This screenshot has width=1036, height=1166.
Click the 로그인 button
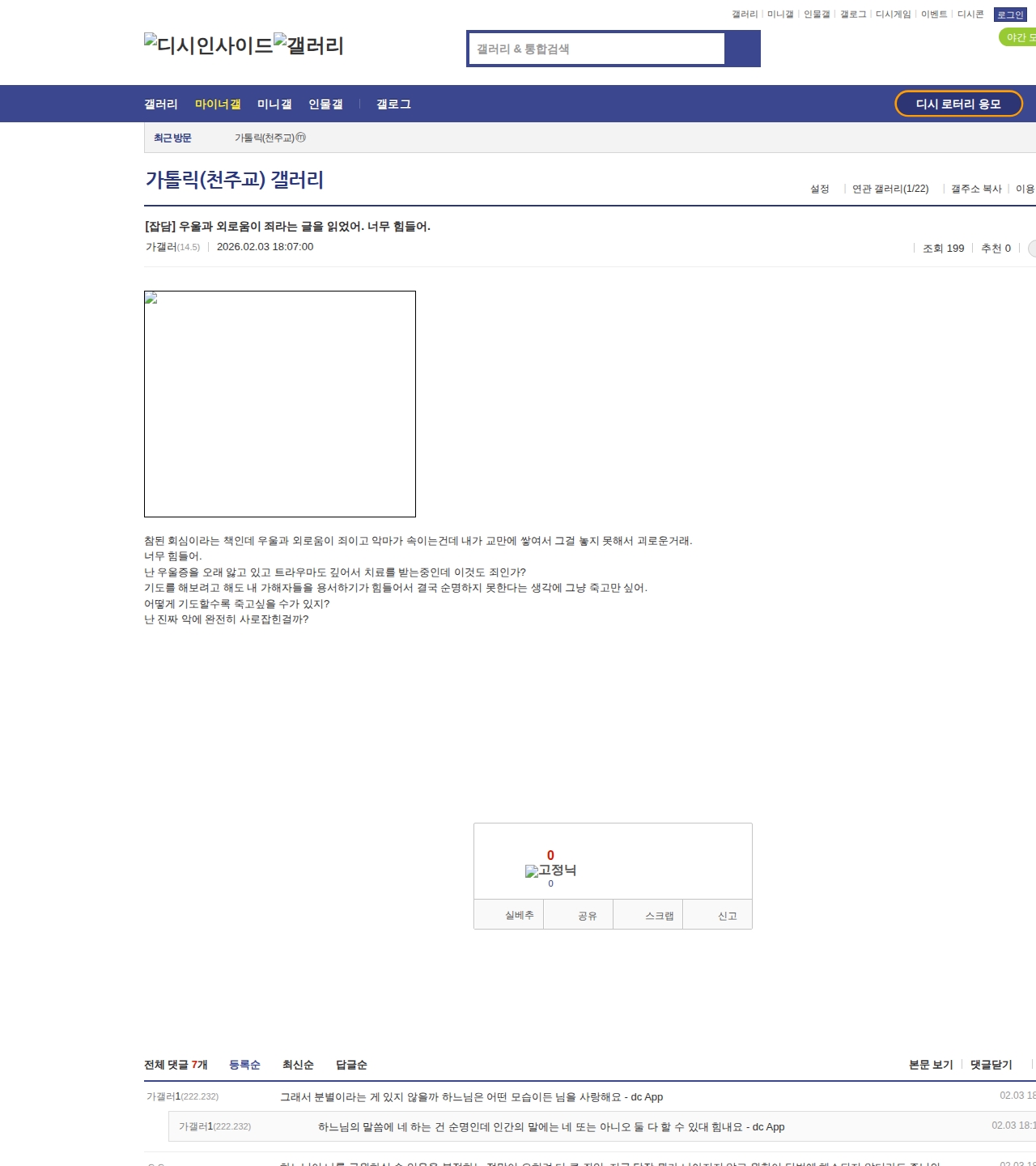pyautogui.click(x=1010, y=15)
